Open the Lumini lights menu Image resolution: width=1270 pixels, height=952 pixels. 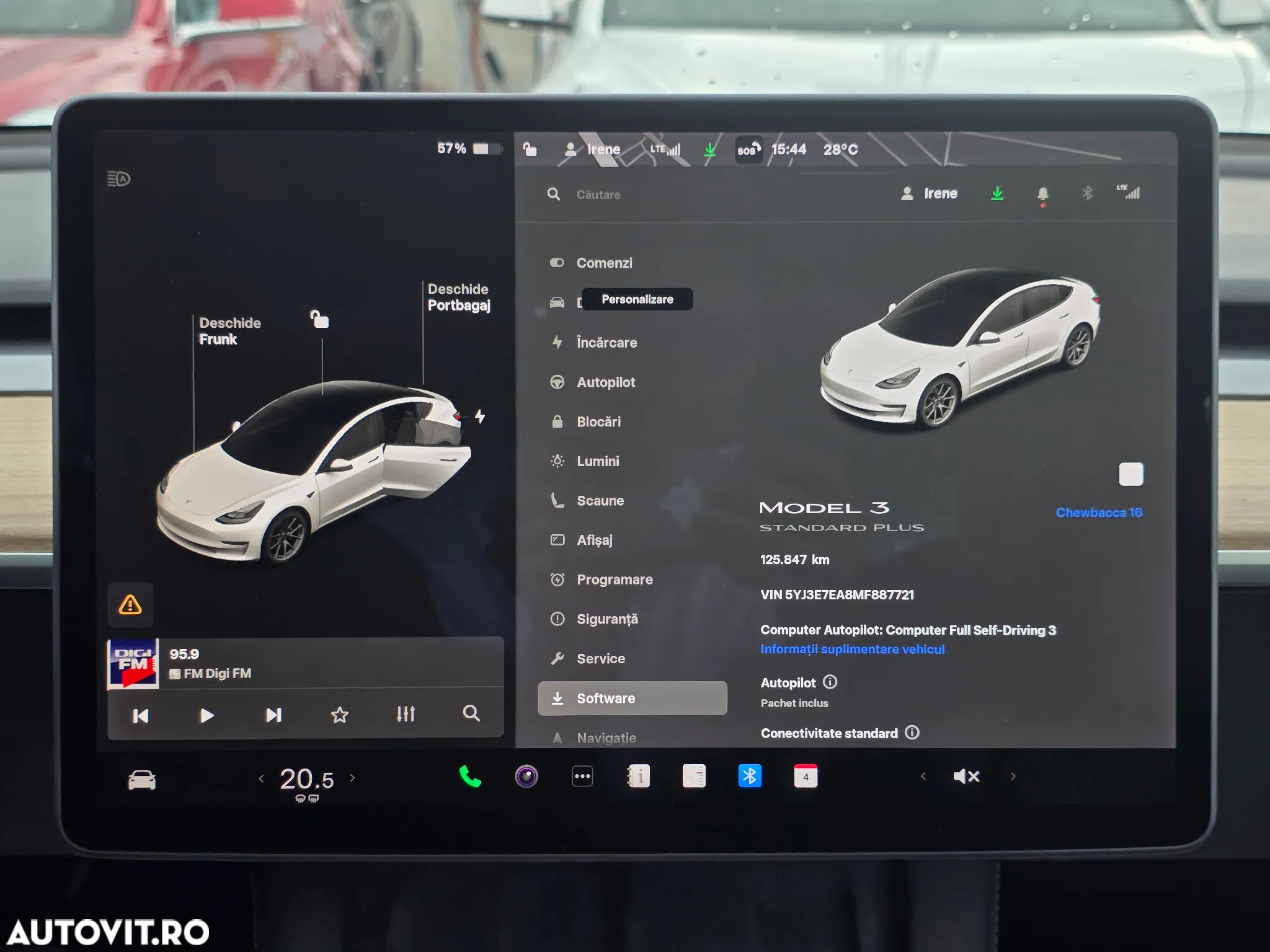pyautogui.click(x=585, y=461)
